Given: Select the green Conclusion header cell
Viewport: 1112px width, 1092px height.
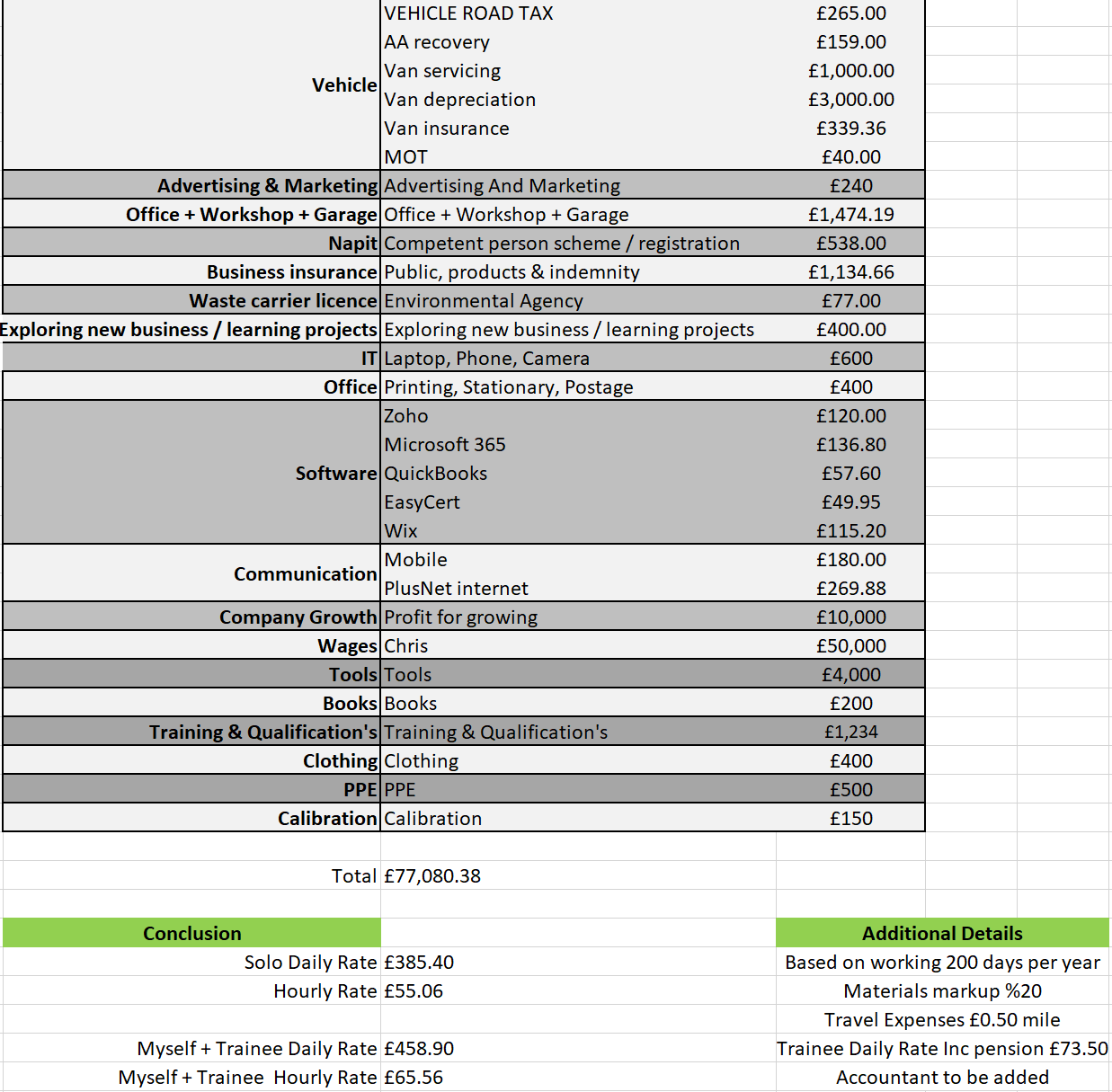Looking at the screenshot, I should 191,933.
